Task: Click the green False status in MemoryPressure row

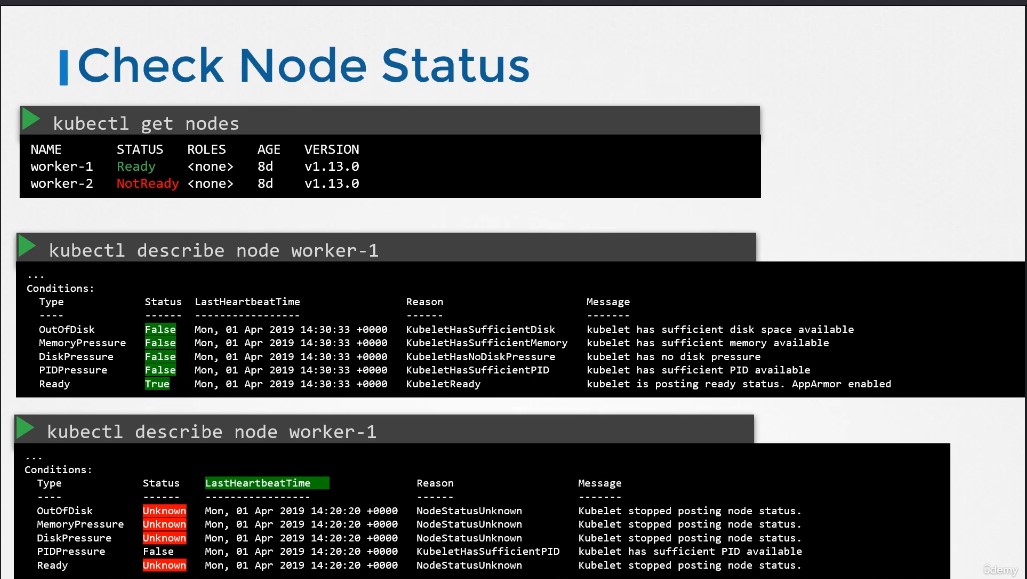Action: point(160,343)
